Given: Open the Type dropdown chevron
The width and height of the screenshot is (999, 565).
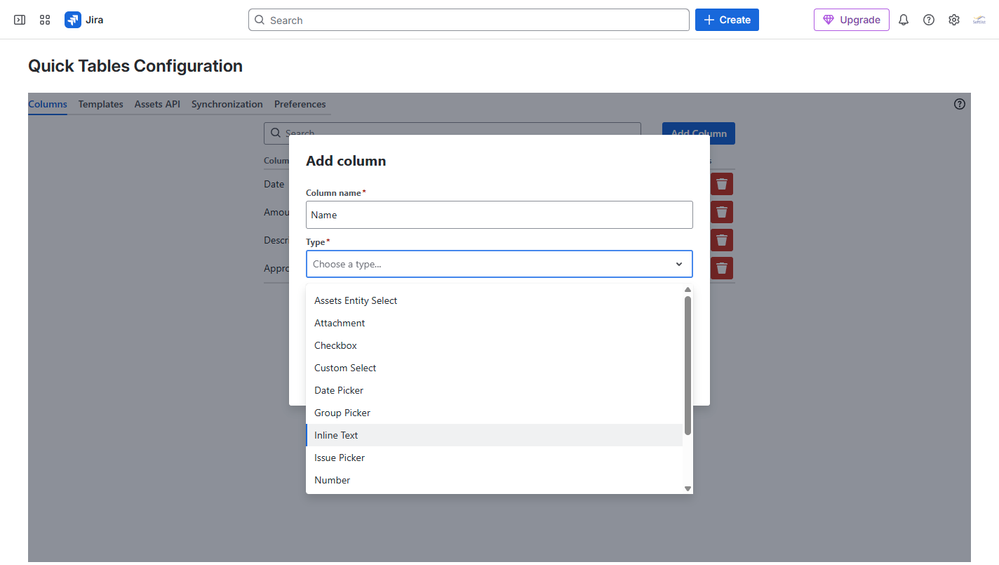Looking at the screenshot, I should (x=679, y=264).
